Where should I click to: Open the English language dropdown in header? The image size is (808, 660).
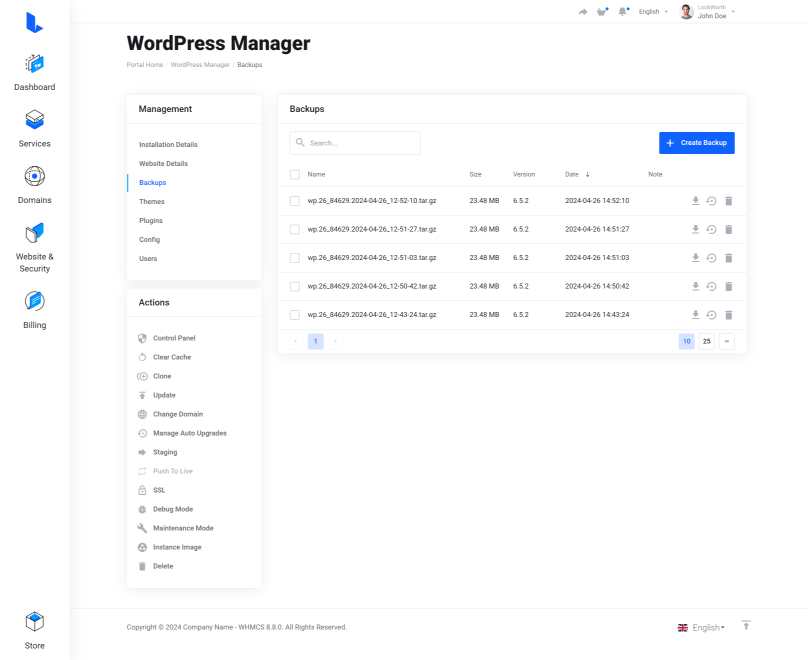click(653, 11)
